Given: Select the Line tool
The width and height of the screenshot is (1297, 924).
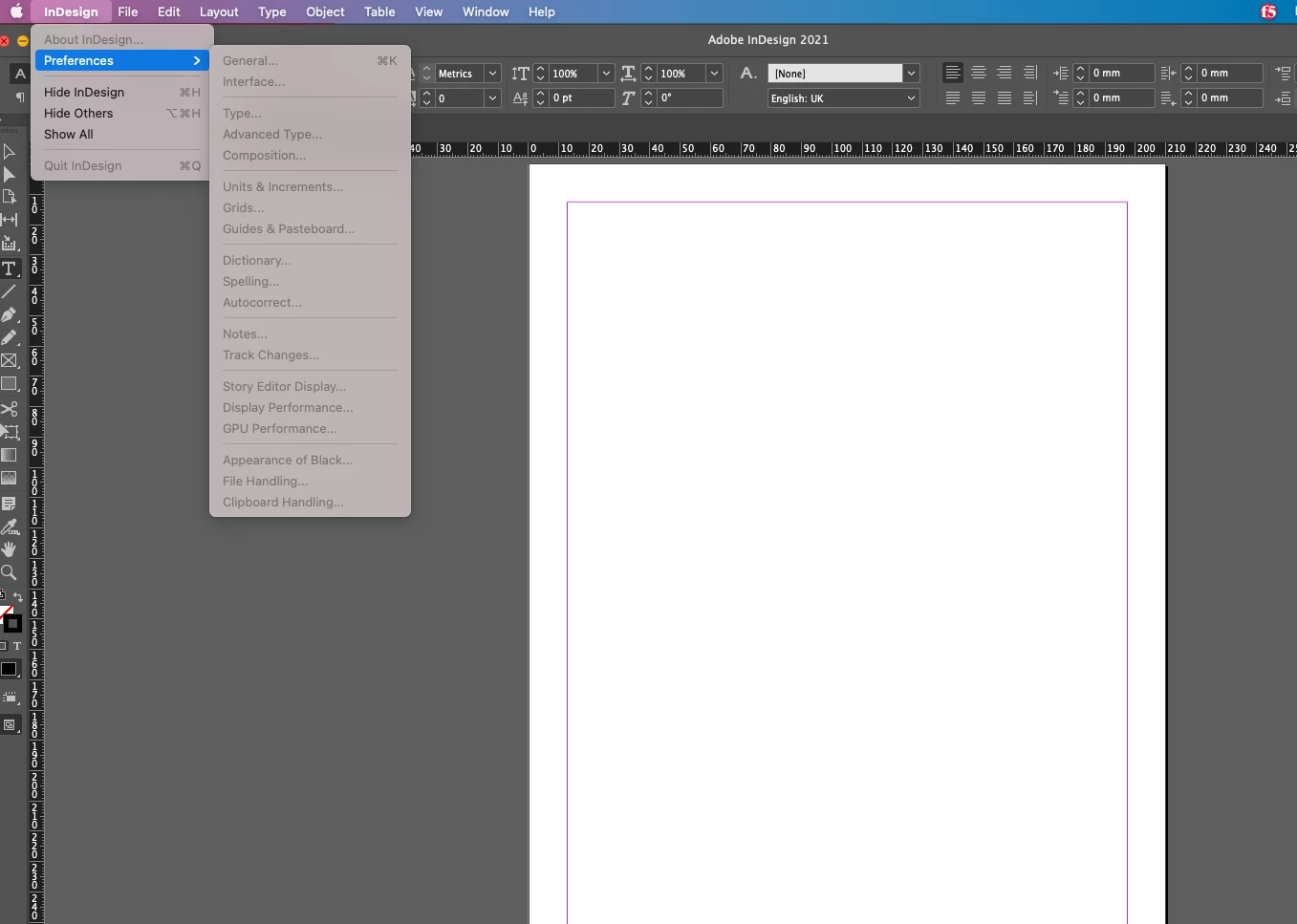Looking at the screenshot, I should 9,291.
